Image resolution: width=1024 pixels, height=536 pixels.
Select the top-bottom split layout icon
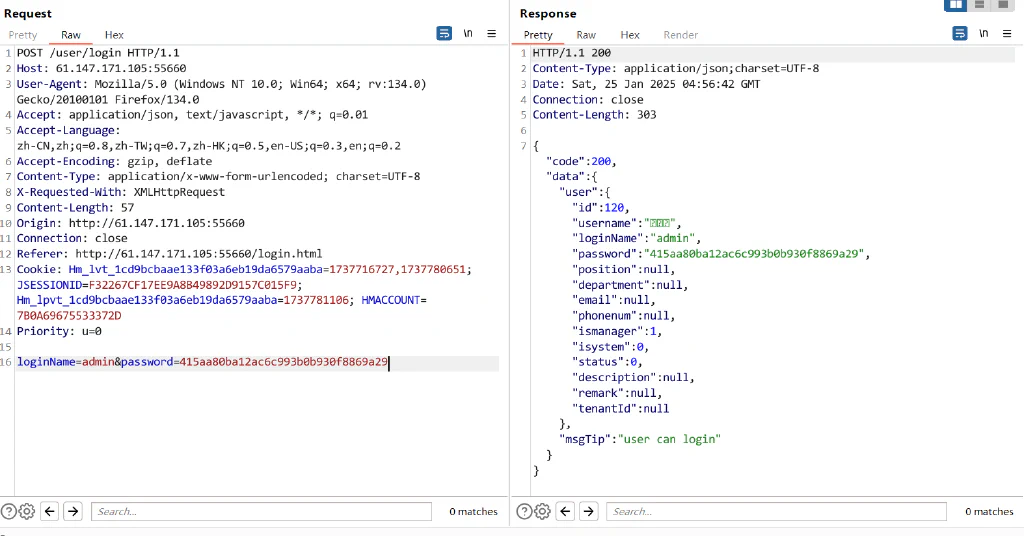pyautogui.click(x=980, y=5)
